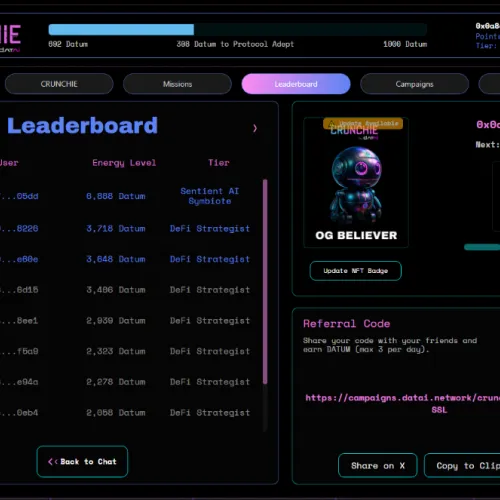The height and width of the screenshot is (500, 500).
Task: Click the CRUNCHIE logo in the header
Action: tap(10, 37)
